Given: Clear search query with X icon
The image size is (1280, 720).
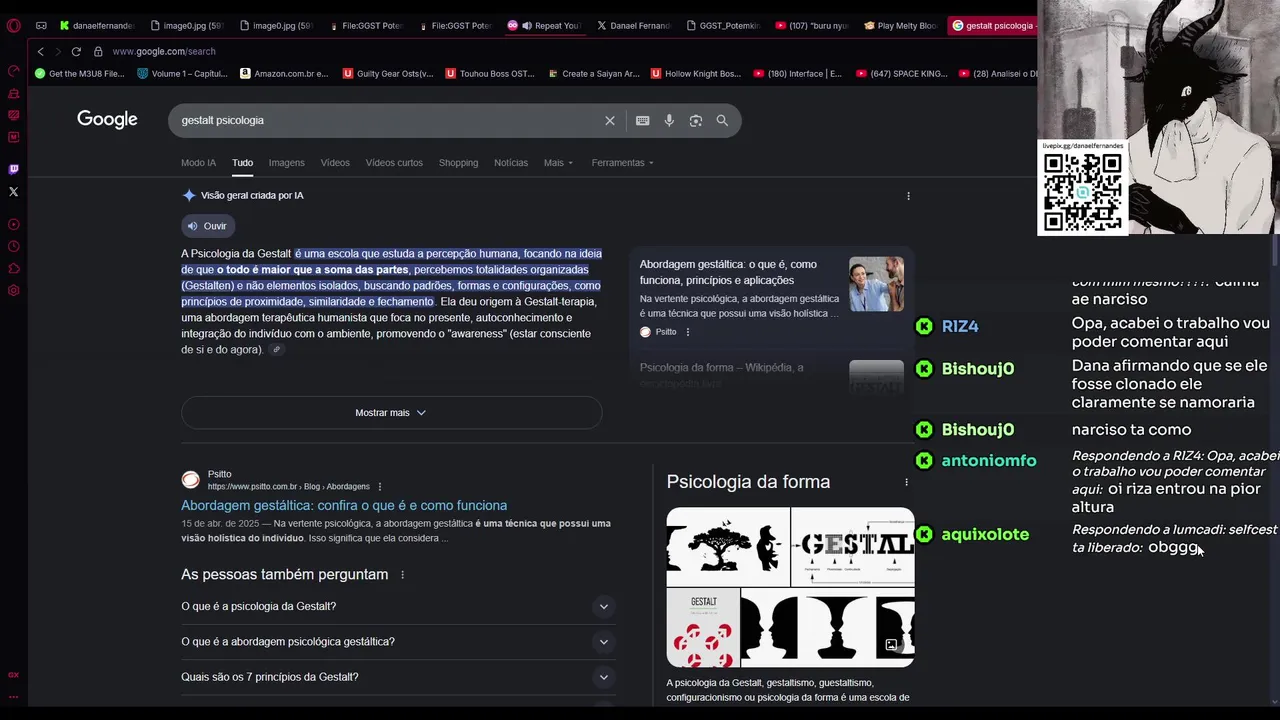Looking at the screenshot, I should point(610,121).
